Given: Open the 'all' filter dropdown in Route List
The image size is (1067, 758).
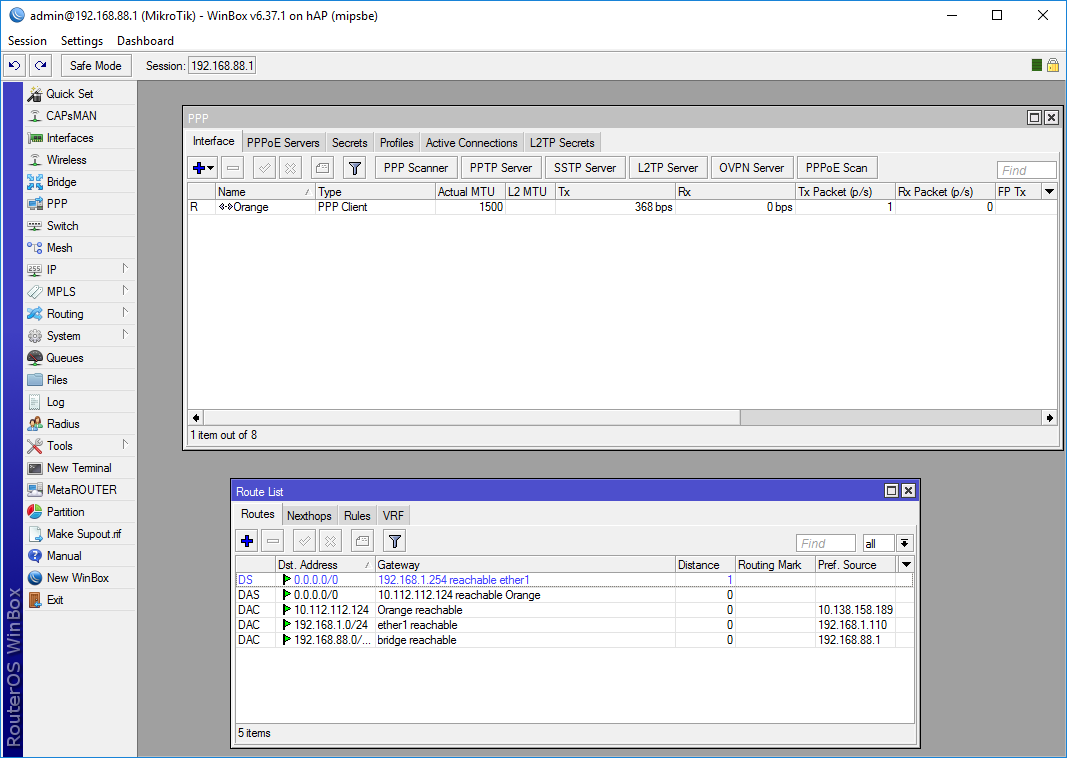Looking at the screenshot, I should (904, 543).
